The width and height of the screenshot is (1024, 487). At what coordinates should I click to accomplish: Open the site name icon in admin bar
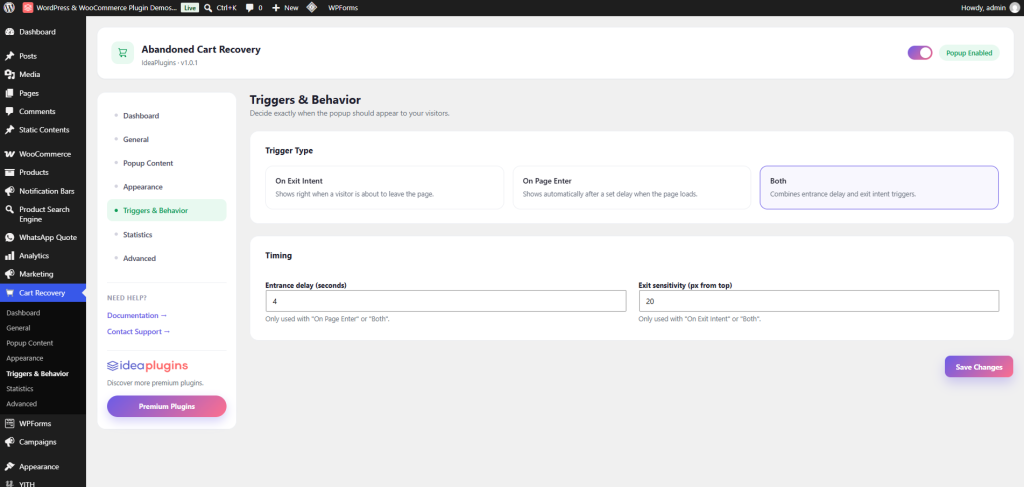[28, 8]
